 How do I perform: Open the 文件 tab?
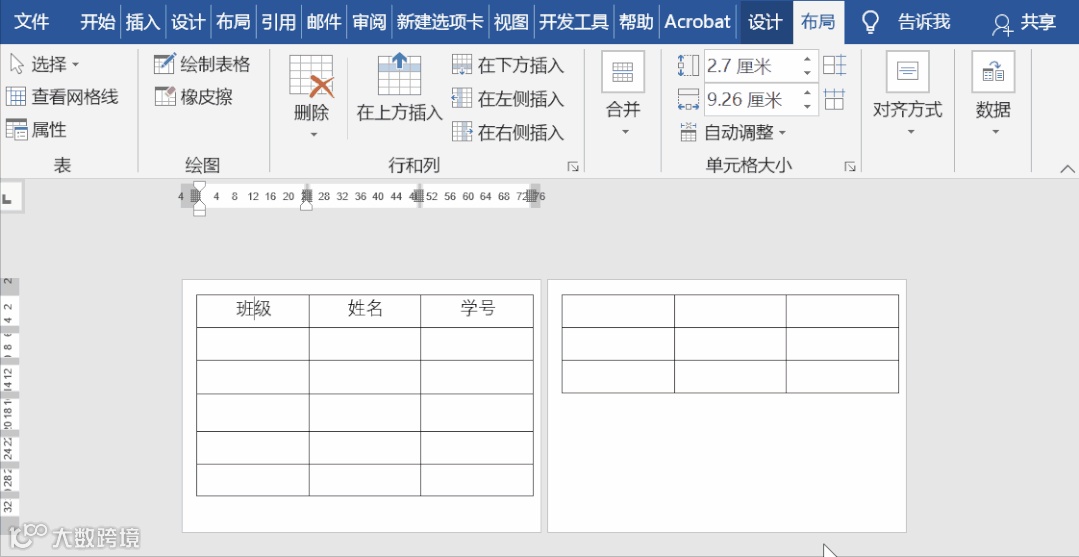click(x=32, y=22)
